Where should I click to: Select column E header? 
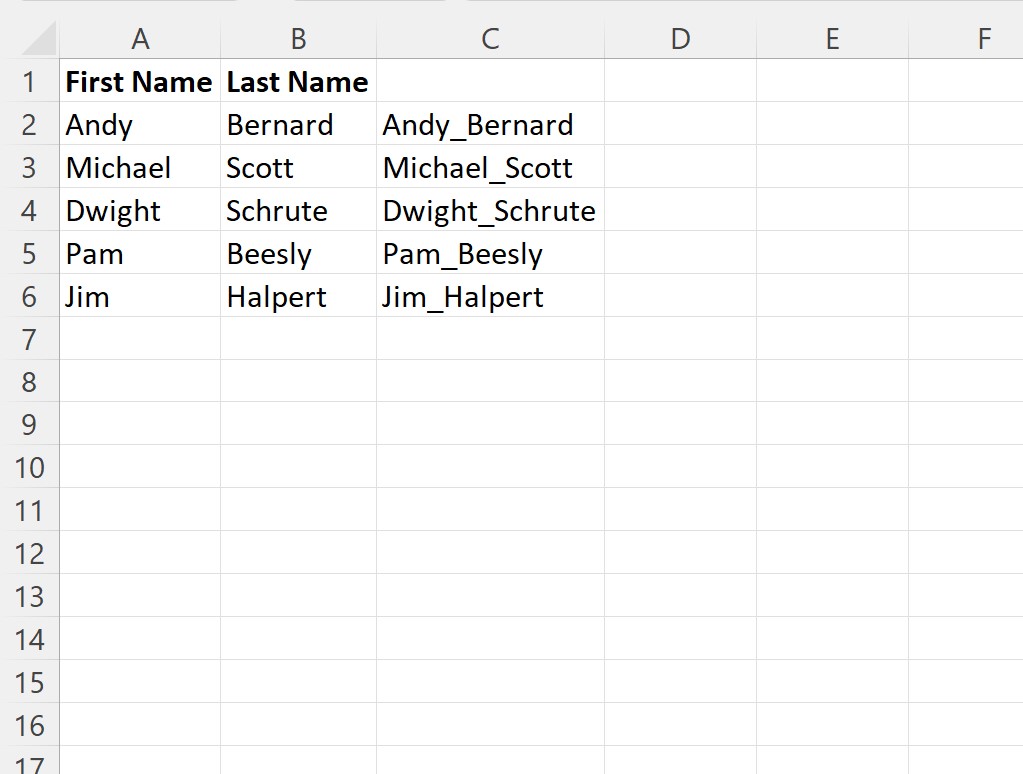pyautogui.click(x=832, y=39)
